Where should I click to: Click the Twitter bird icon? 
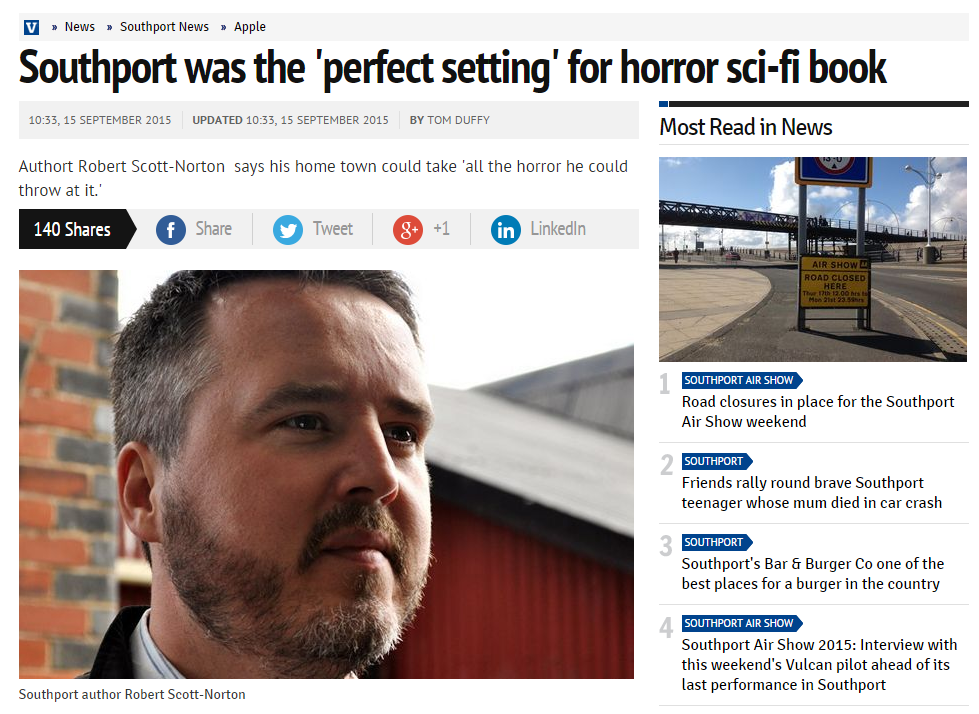pos(288,230)
